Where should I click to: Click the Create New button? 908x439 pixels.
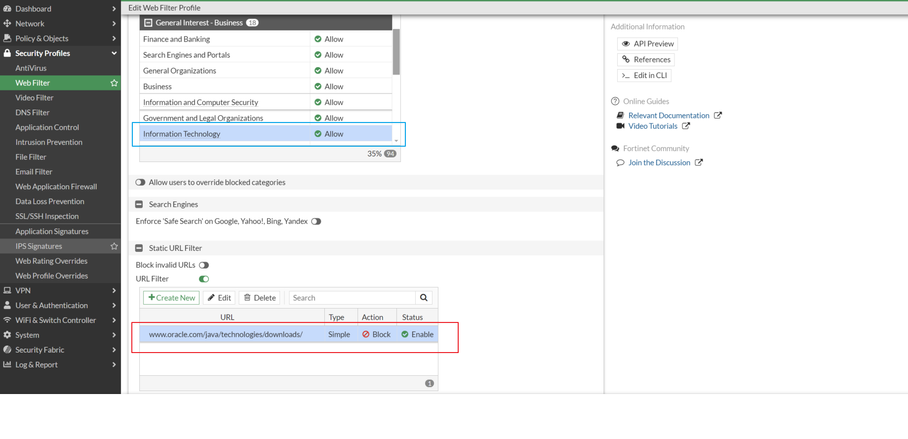[x=171, y=298]
